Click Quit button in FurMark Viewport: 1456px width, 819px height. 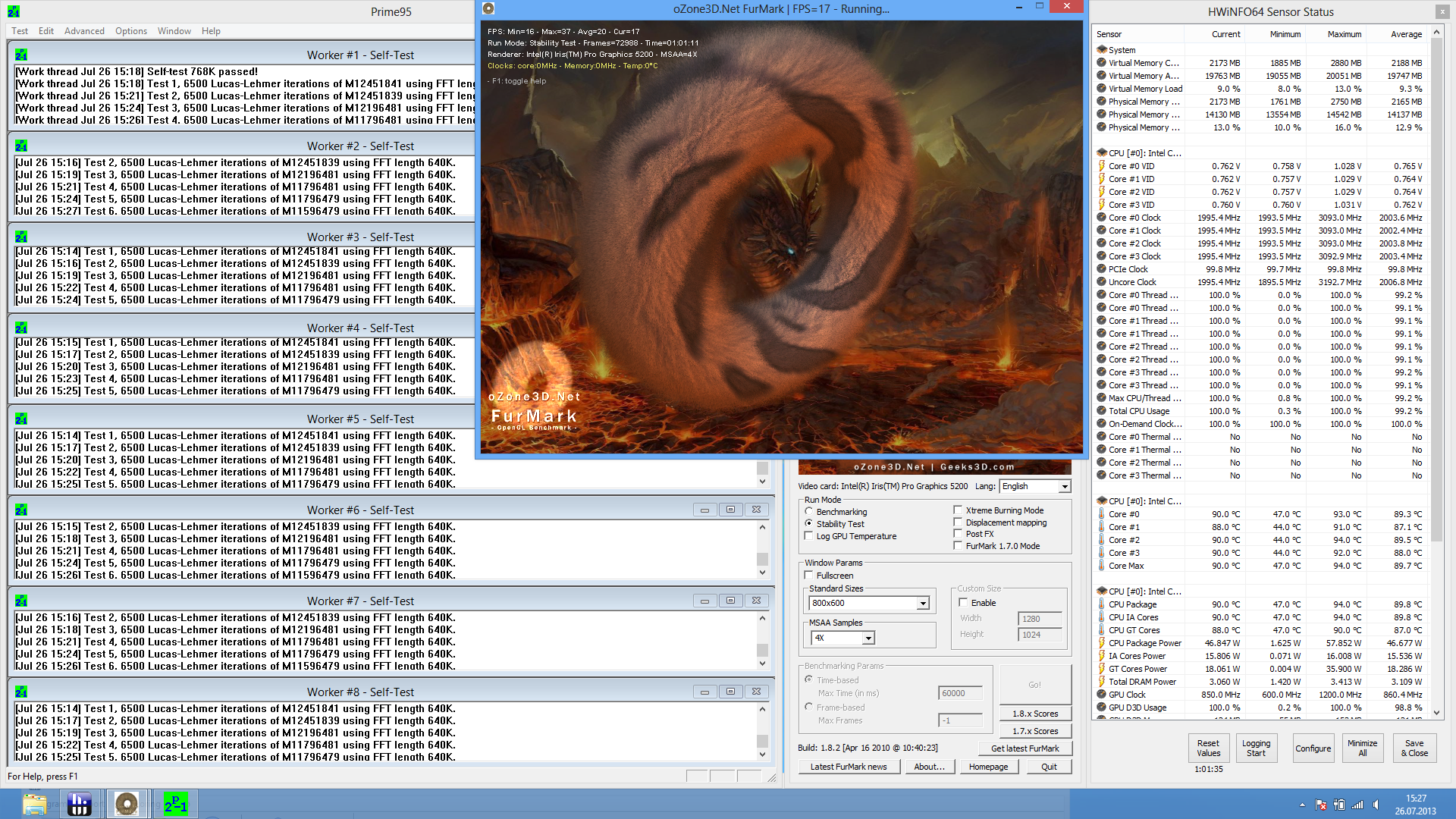(1049, 767)
